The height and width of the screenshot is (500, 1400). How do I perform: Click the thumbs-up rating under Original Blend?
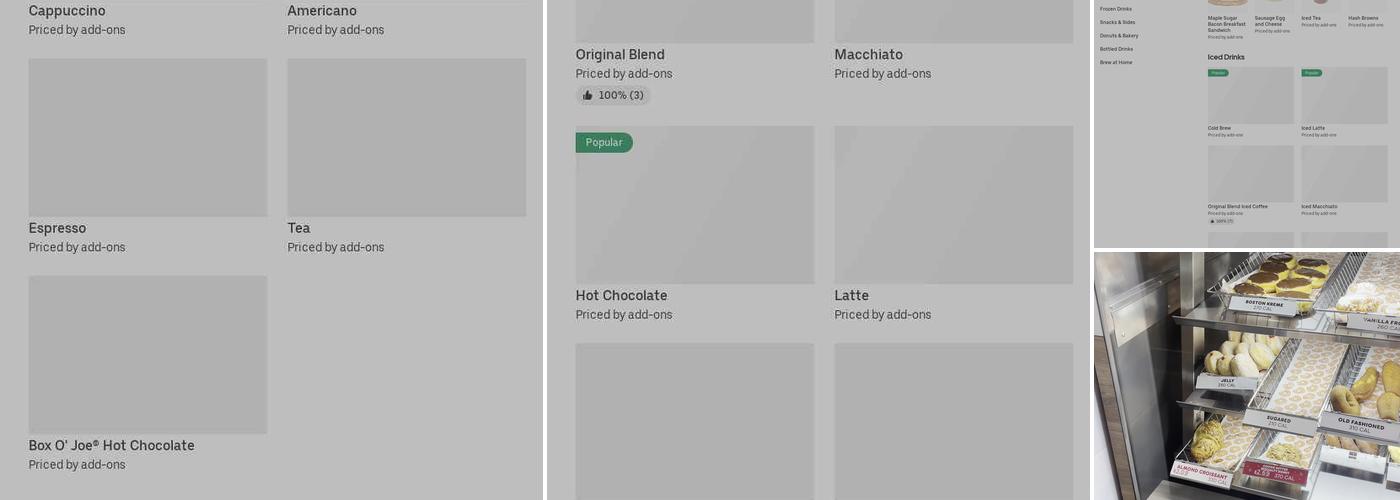pyautogui.click(x=612, y=95)
